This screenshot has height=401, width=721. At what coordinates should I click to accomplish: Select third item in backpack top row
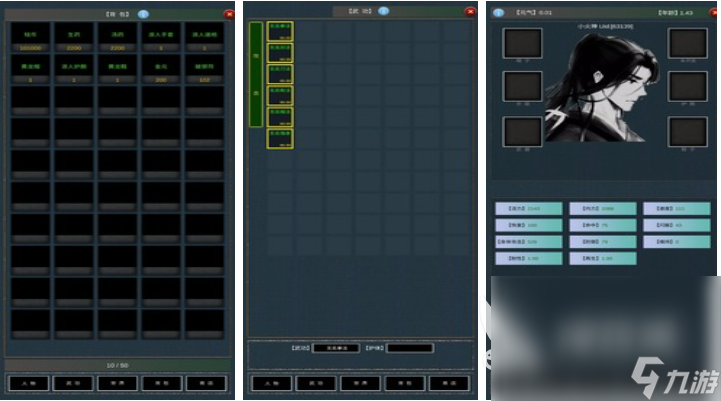click(x=117, y=37)
